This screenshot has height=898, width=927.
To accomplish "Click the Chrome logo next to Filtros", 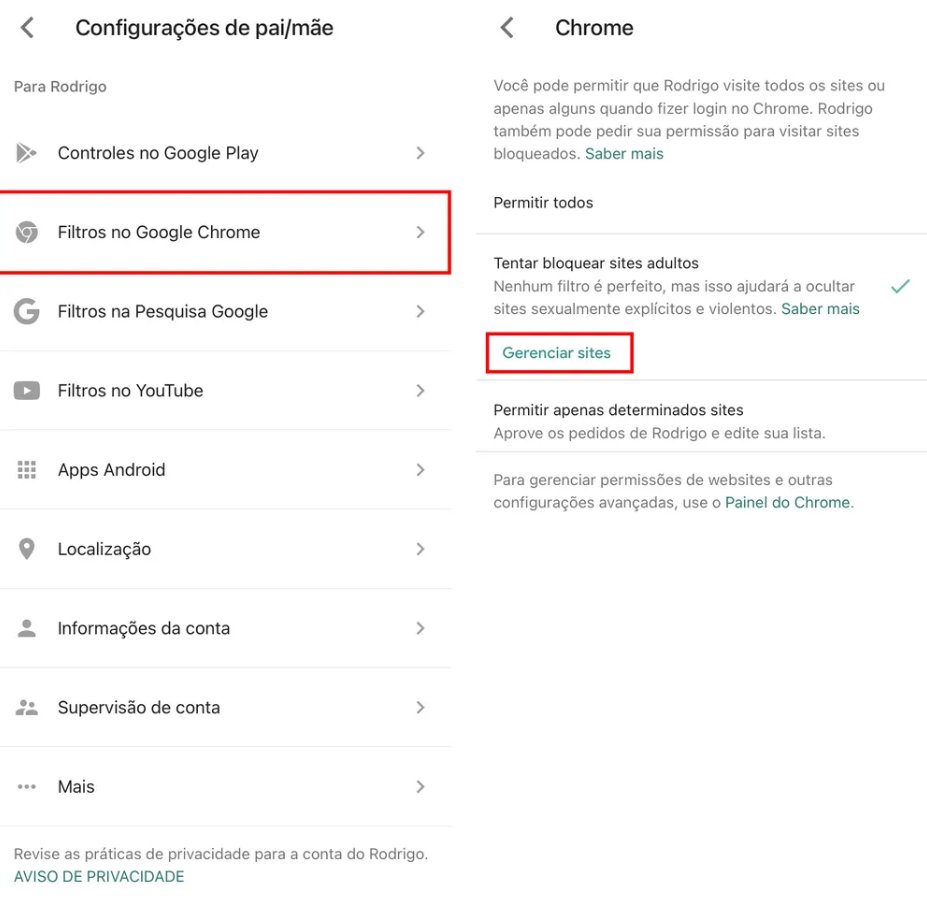I will [x=27, y=231].
